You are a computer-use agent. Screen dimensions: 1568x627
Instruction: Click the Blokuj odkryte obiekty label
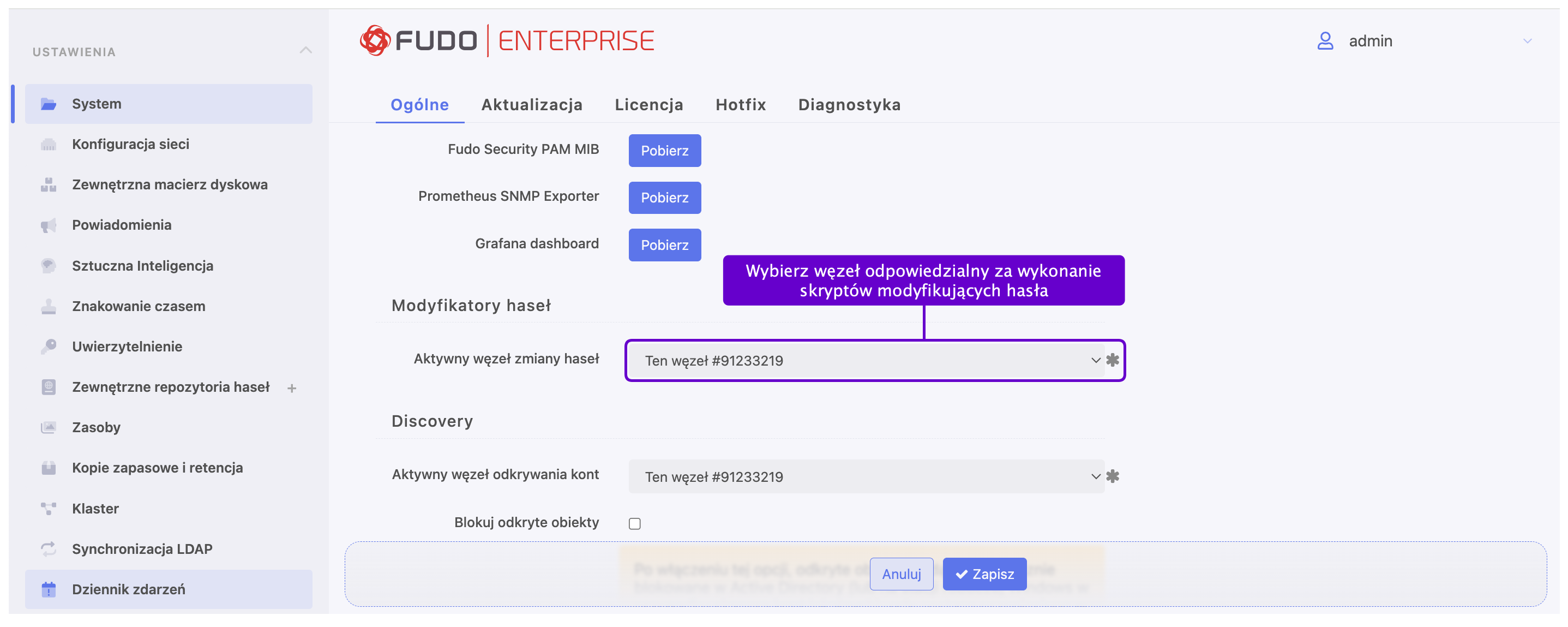(x=526, y=522)
